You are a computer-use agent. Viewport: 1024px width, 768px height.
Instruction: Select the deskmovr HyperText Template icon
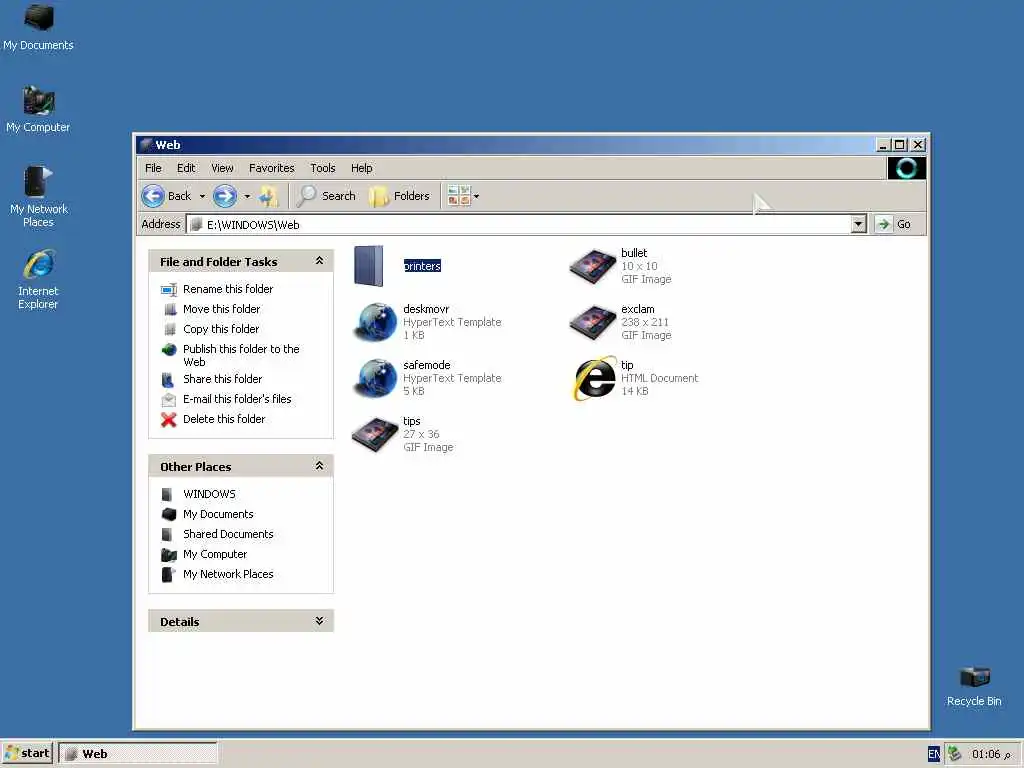pos(374,322)
